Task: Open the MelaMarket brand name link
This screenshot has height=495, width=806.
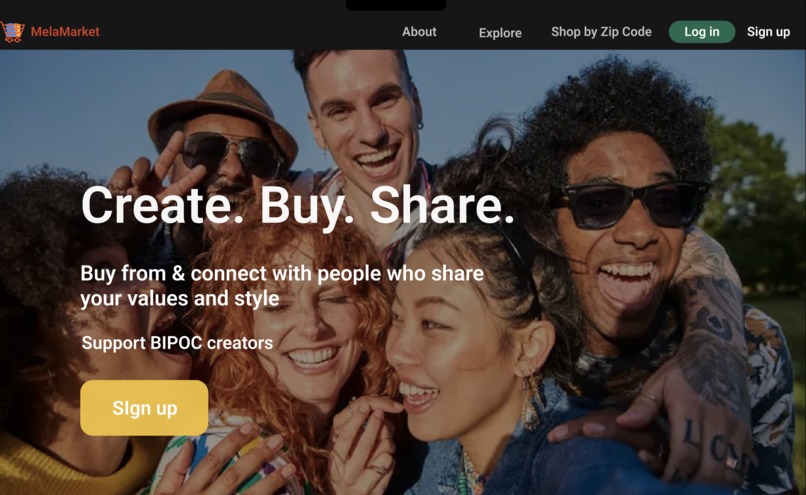Action: (x=65, y=31)
